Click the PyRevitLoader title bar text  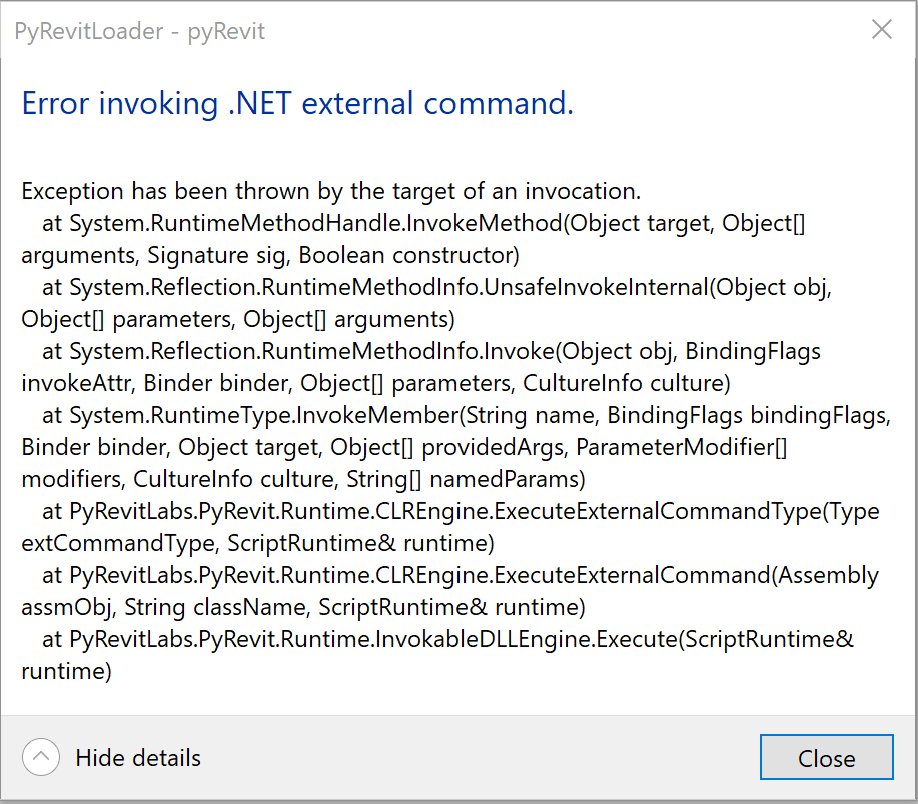point(138,31)
